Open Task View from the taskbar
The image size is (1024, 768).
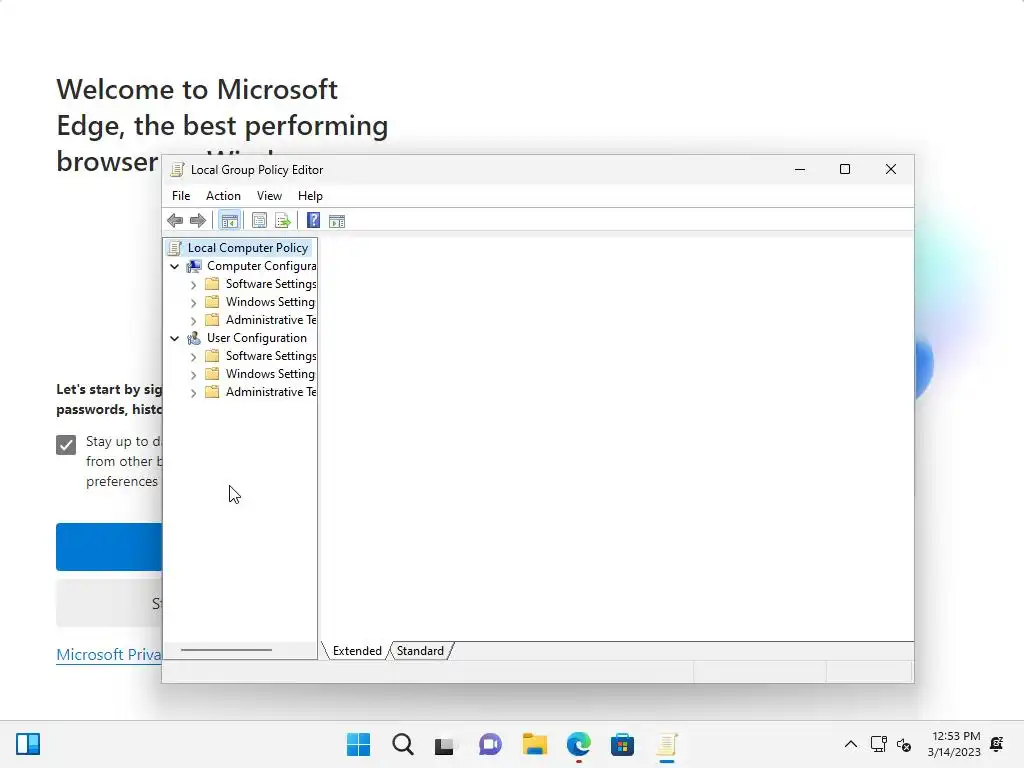[x=446, y=744]
